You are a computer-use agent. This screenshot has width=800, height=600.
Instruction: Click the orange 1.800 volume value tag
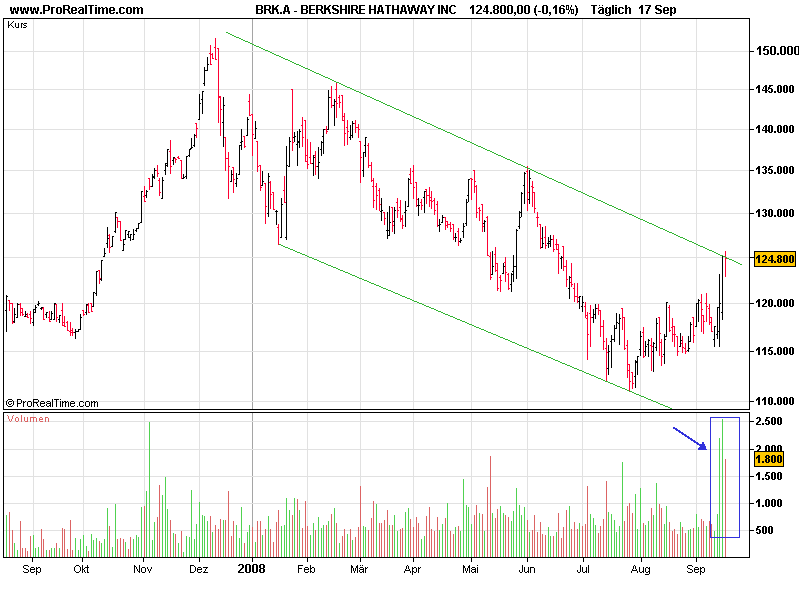coord(768,459)
